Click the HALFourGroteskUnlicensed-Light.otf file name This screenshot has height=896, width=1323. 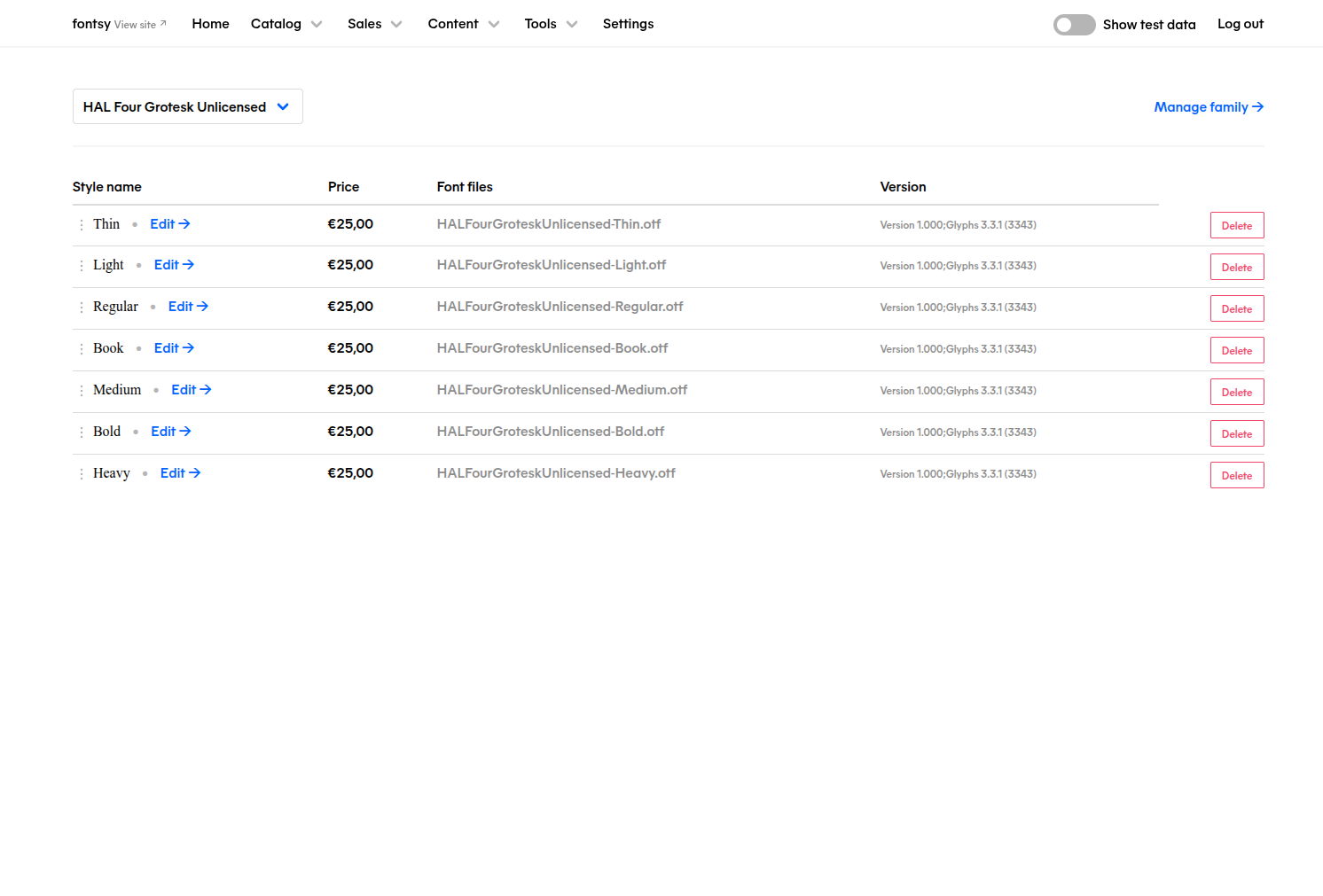point(552,265)
